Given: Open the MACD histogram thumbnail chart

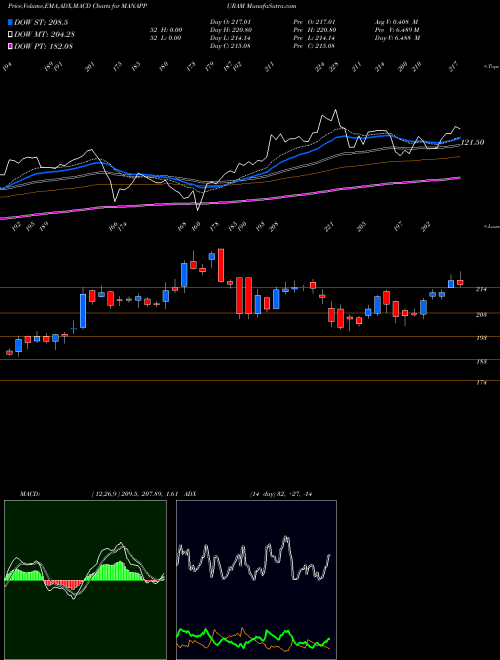Looking at the screenshot, I should click(x=85, y=580).
